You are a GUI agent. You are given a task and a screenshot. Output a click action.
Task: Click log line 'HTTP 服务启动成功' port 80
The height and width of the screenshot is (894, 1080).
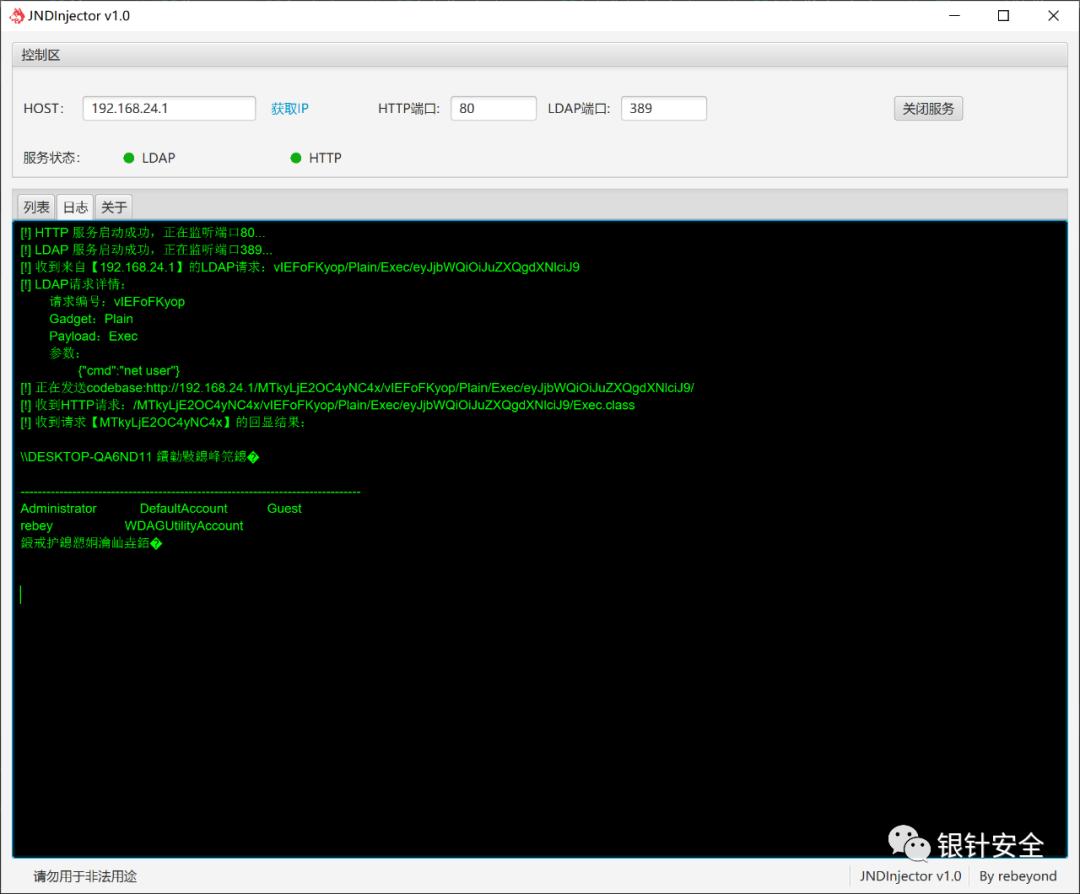coord(143,233)
